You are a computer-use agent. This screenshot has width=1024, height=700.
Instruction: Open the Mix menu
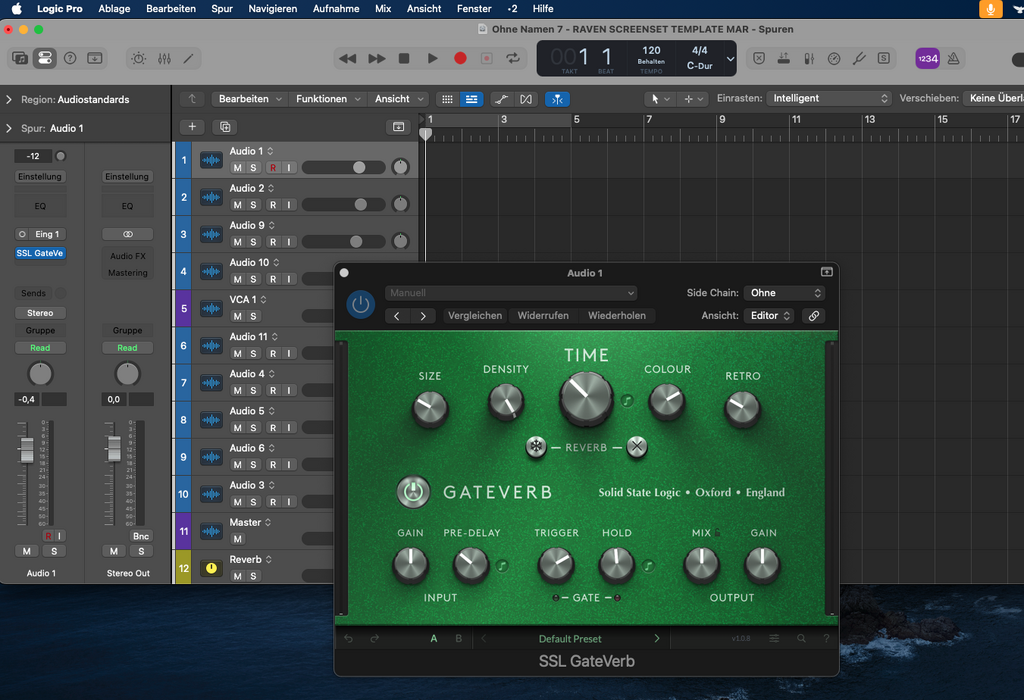click(x=383, y=8)
